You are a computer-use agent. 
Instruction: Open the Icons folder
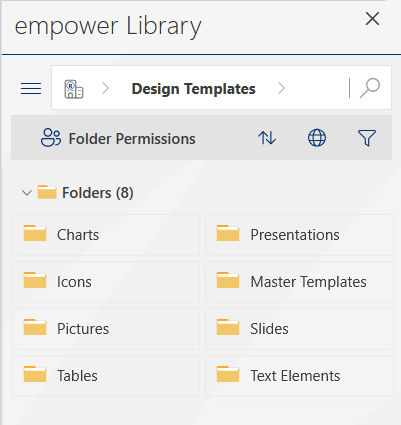tap(106, 282)
